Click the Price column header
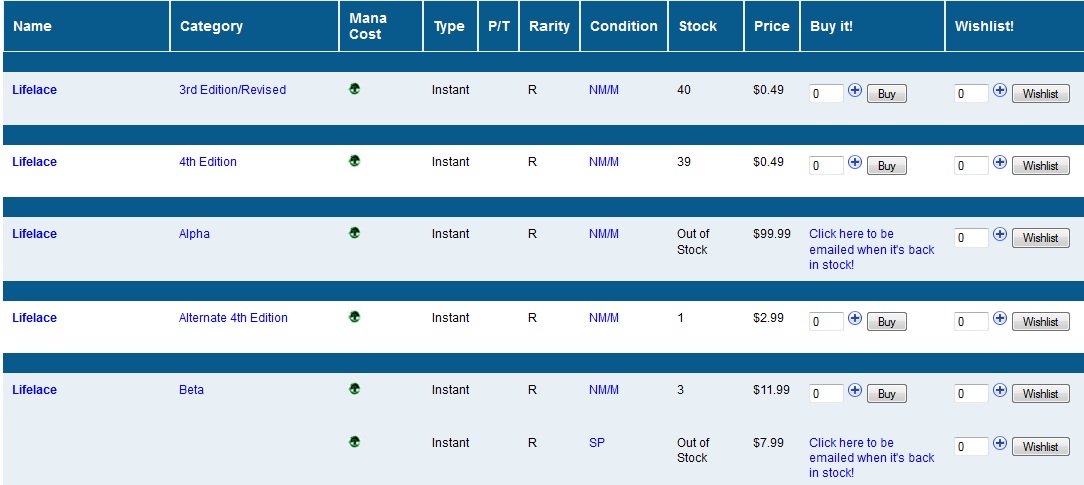The width and height of the screenshot is (1084, 485). tap(771, 26)
